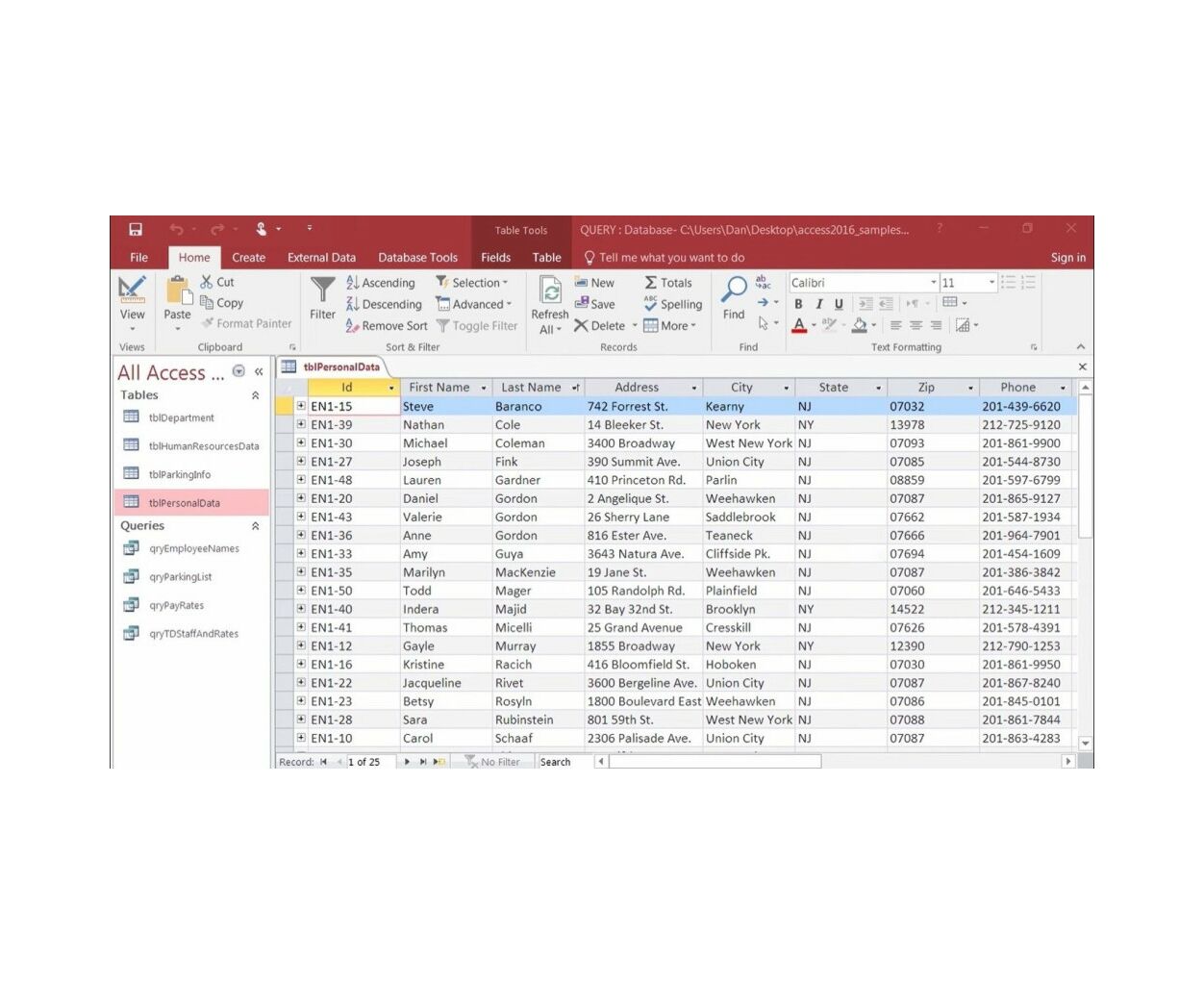Click No Filter indicator in status bar

(492, 762)
